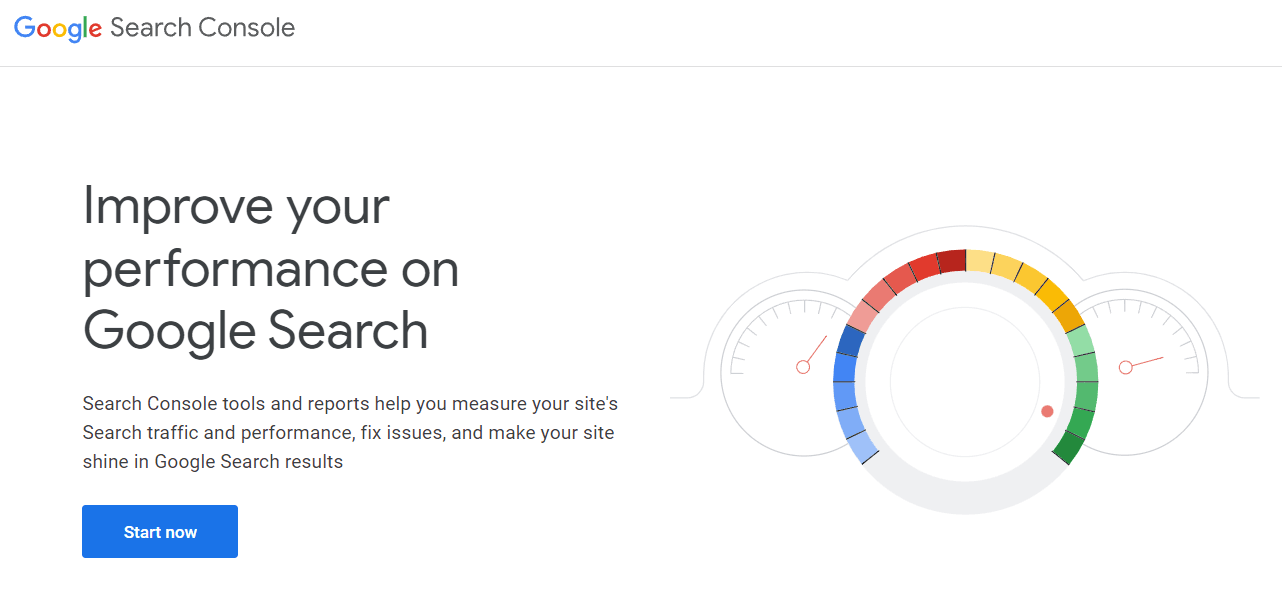Select the pale yellow segment of the dial

point(980,262)
